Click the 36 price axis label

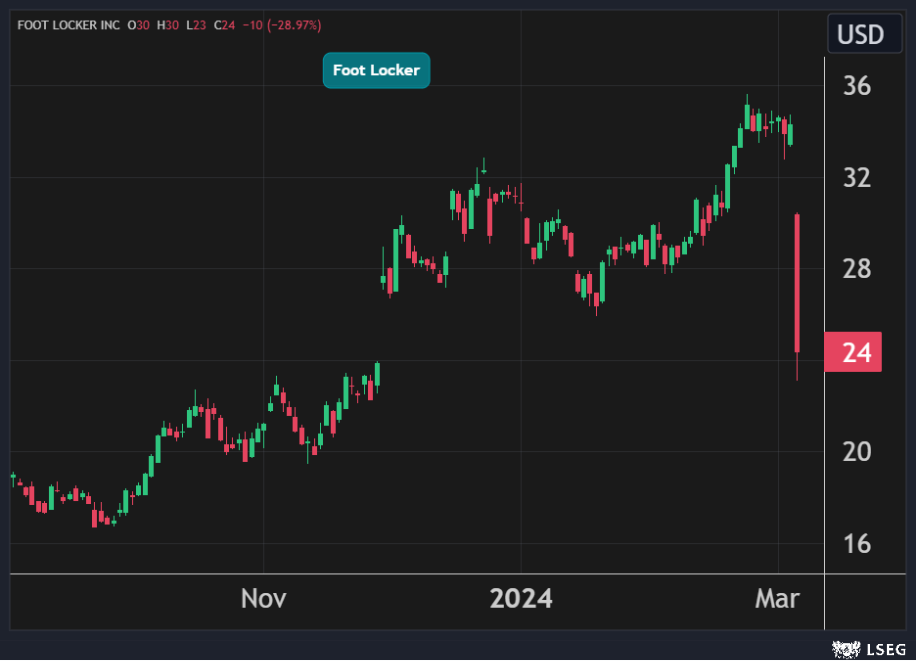click(x=857, y=87)
